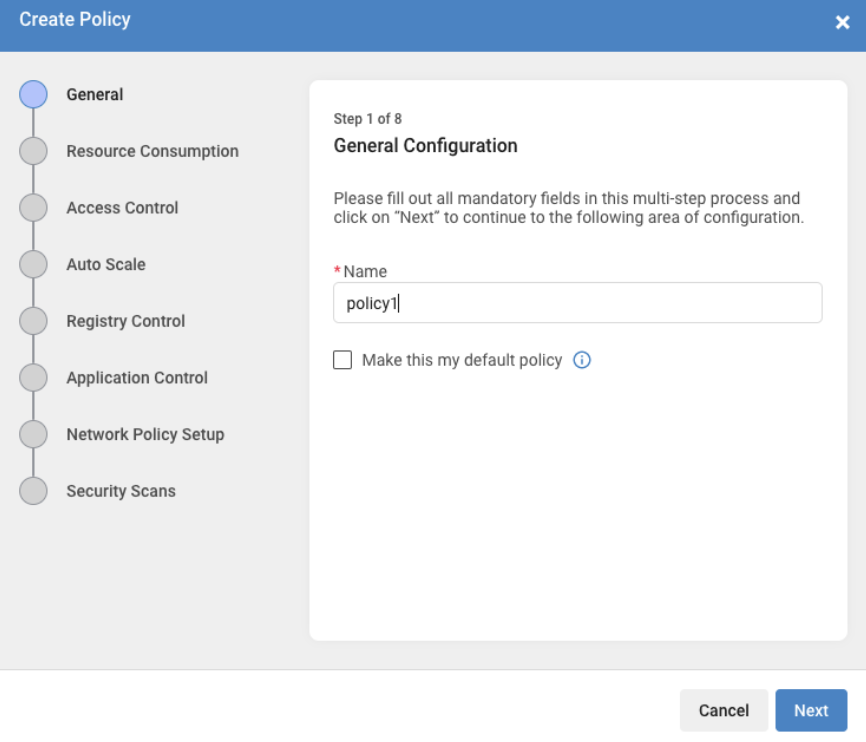Click the Security Scans step circle

(x=33, y=491)
